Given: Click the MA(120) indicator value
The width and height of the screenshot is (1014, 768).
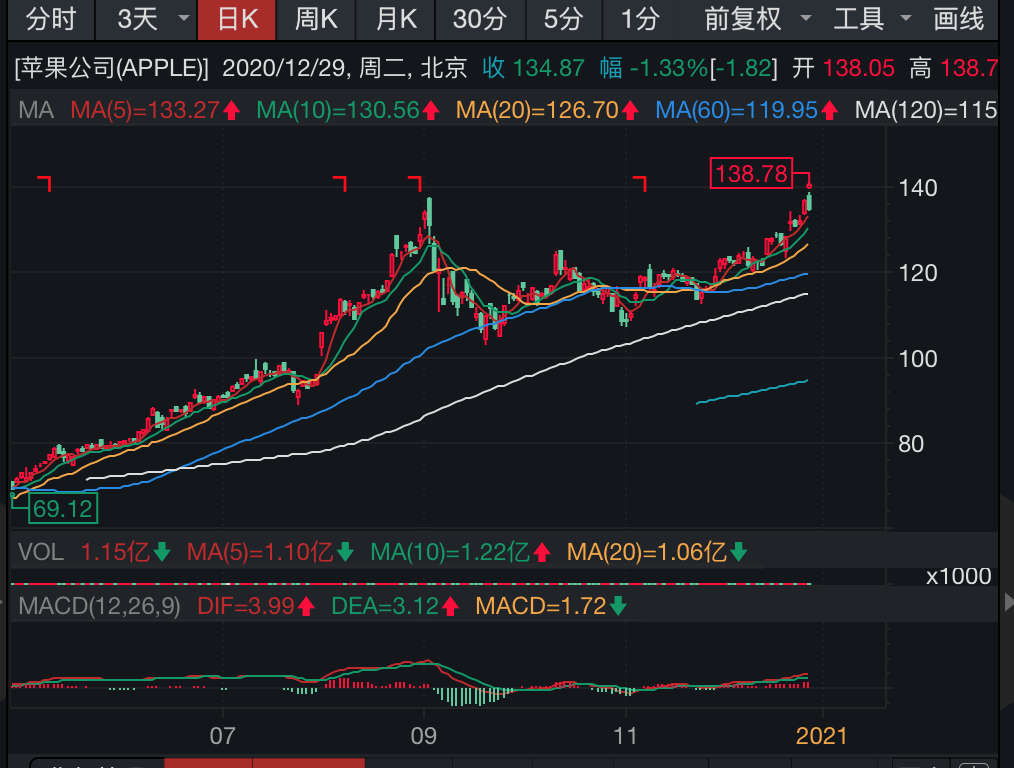Looking at the screenshot, I should coord(926,111).
